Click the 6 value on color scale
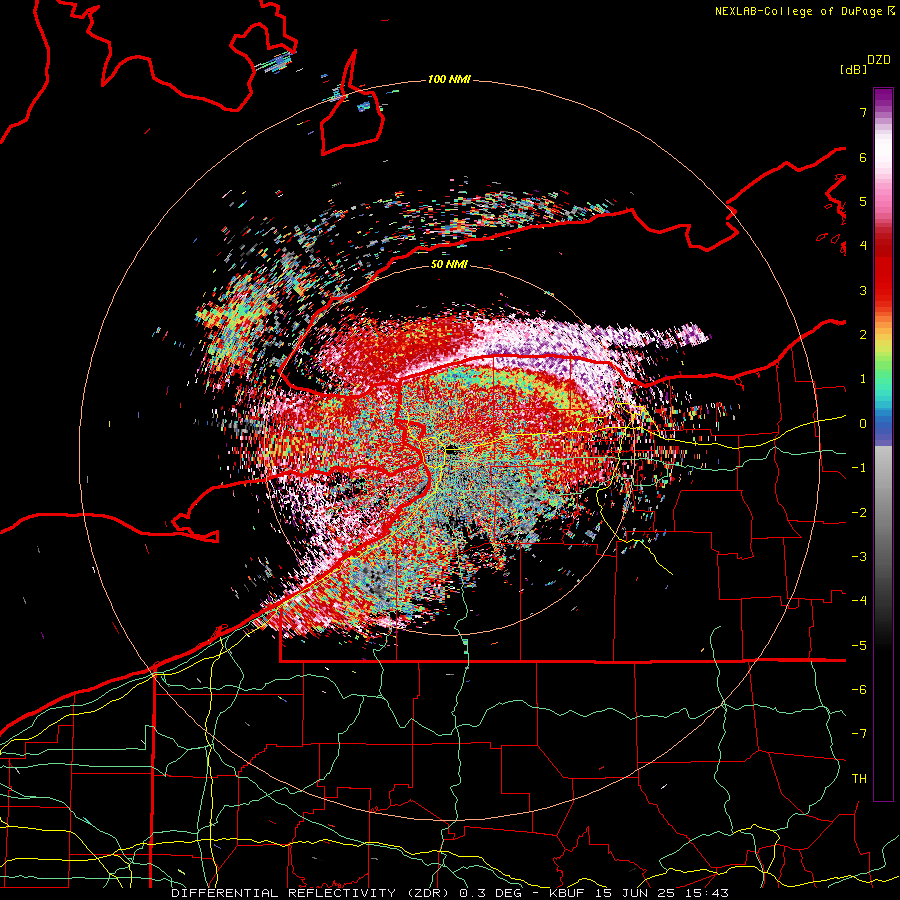900x900 pixels. (x=863, y=157)
